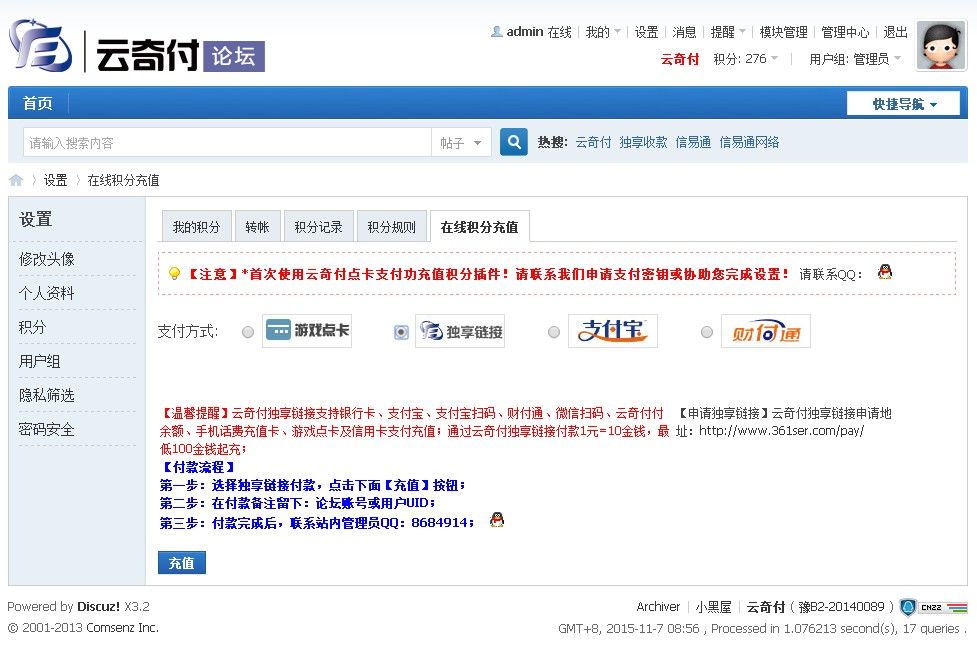Click the small user icon beside admin
This screenshot has width=977, height=652.
(497, 31)
